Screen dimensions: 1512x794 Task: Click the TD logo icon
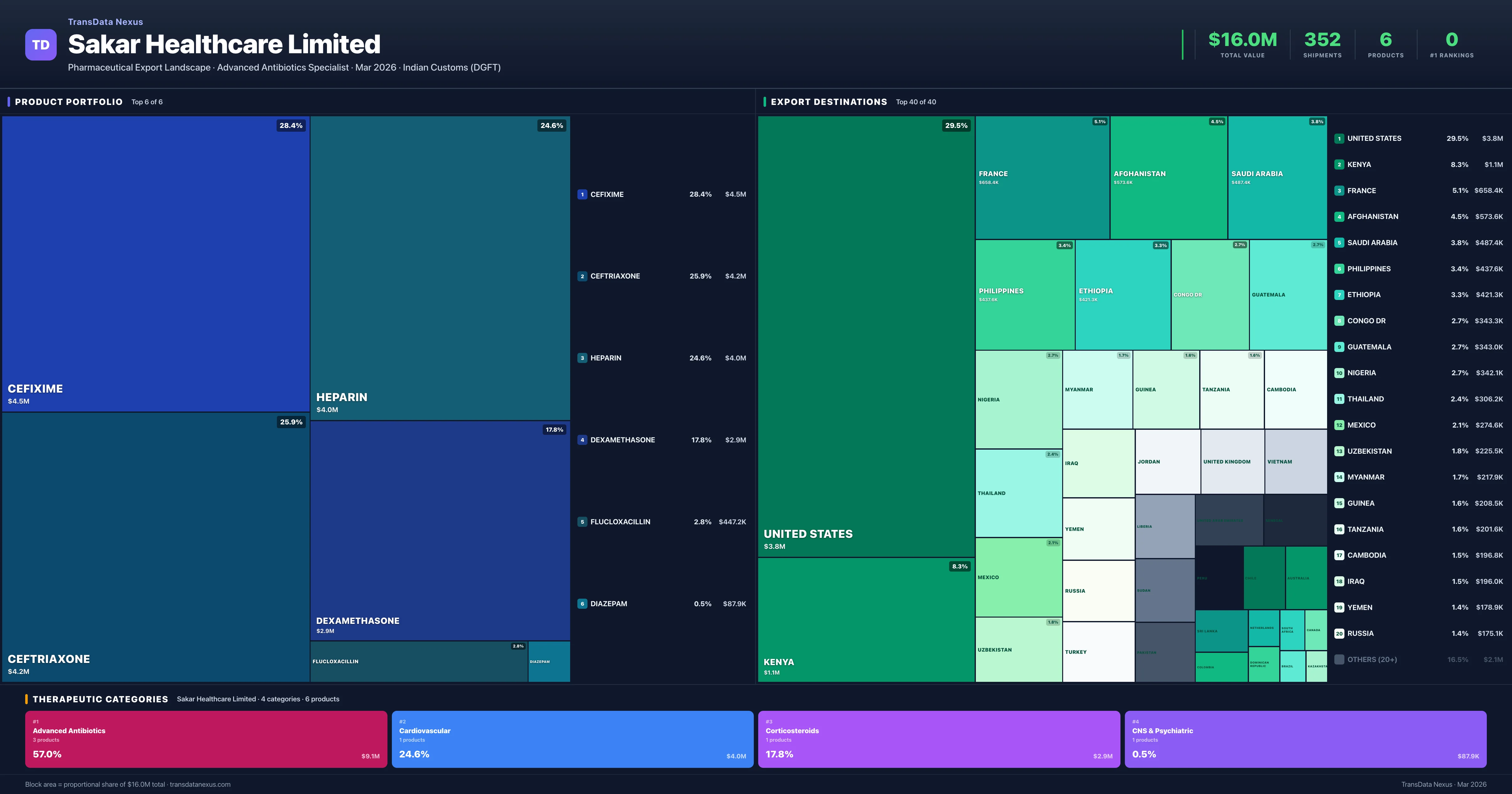[41, 45]
